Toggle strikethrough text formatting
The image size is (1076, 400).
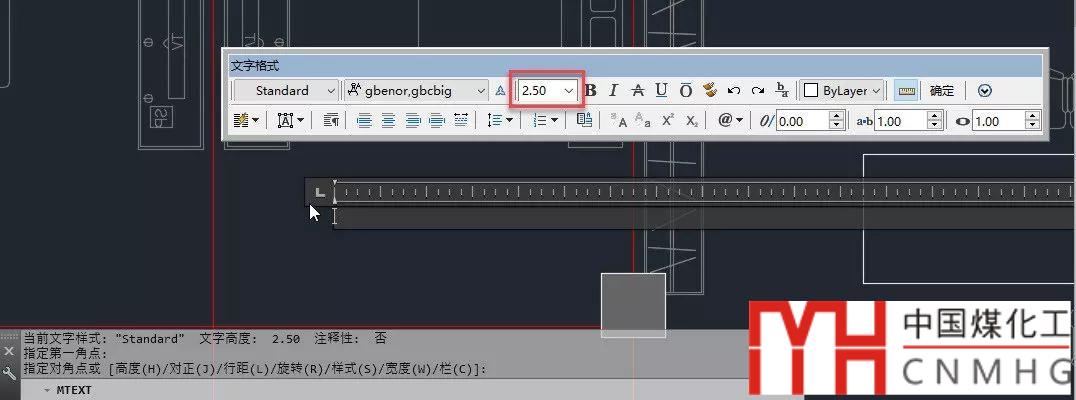(638, 91)
